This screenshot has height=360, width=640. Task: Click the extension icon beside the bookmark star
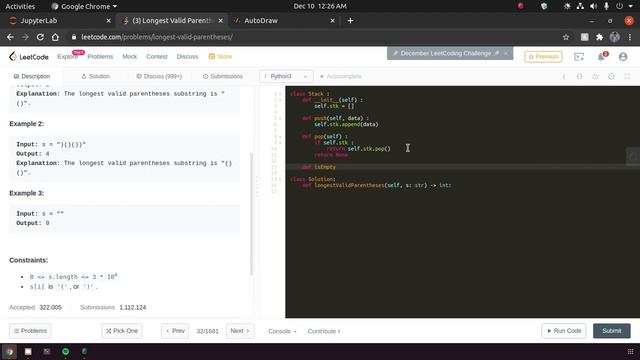584,37
